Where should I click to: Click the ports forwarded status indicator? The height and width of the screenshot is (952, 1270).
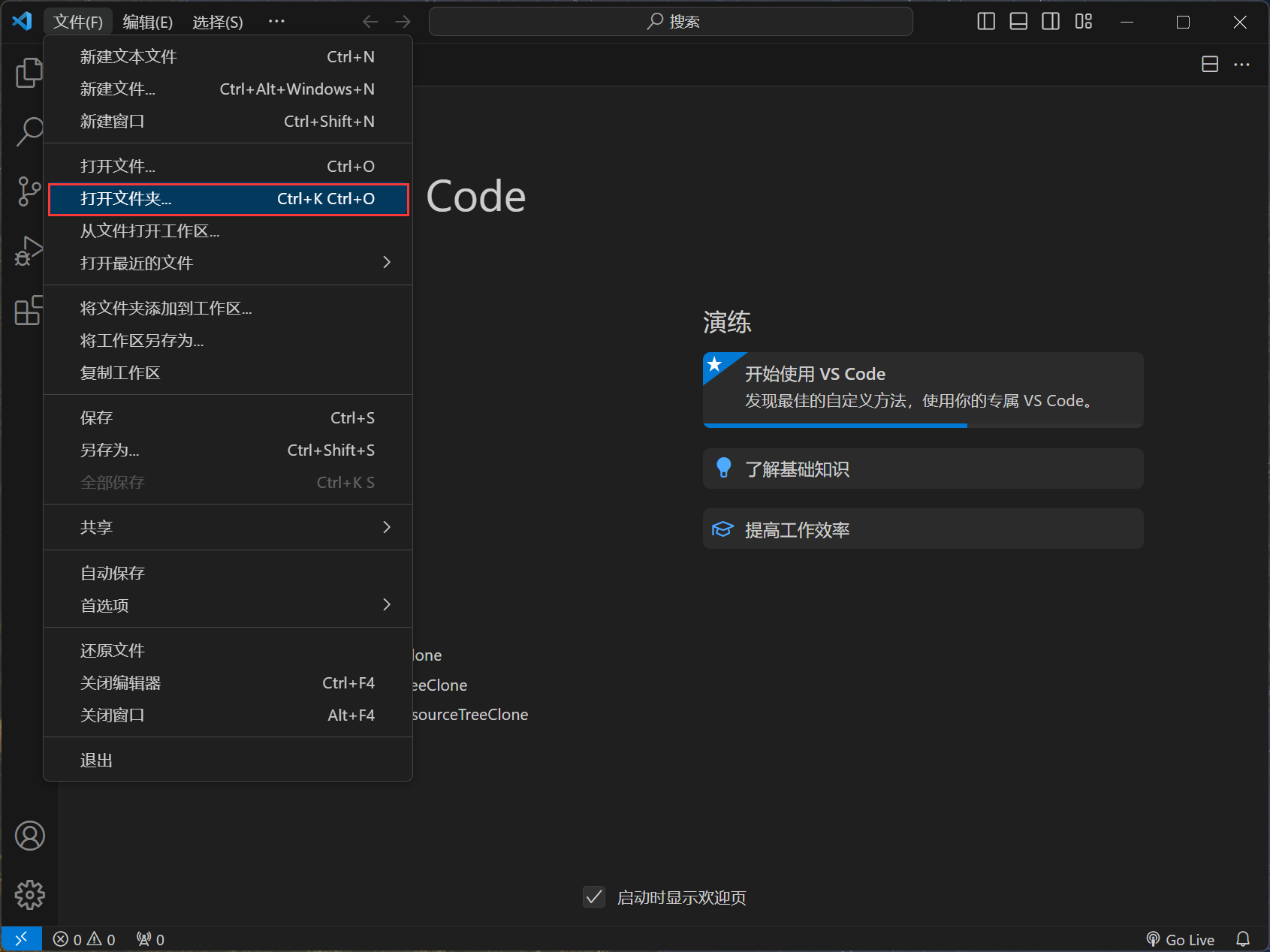coord(150,939)
